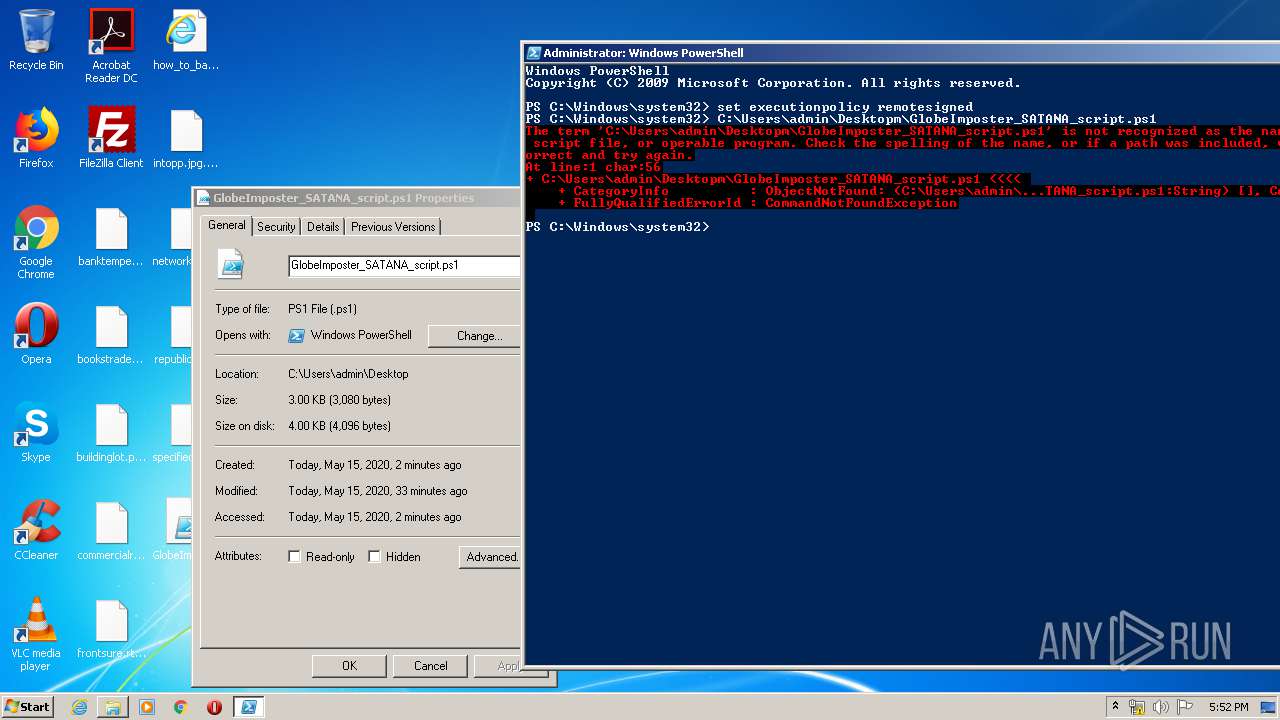Screen dimensions: 1280x720
Task: Click the network icon in system tray
Action: coord(1137,707)
